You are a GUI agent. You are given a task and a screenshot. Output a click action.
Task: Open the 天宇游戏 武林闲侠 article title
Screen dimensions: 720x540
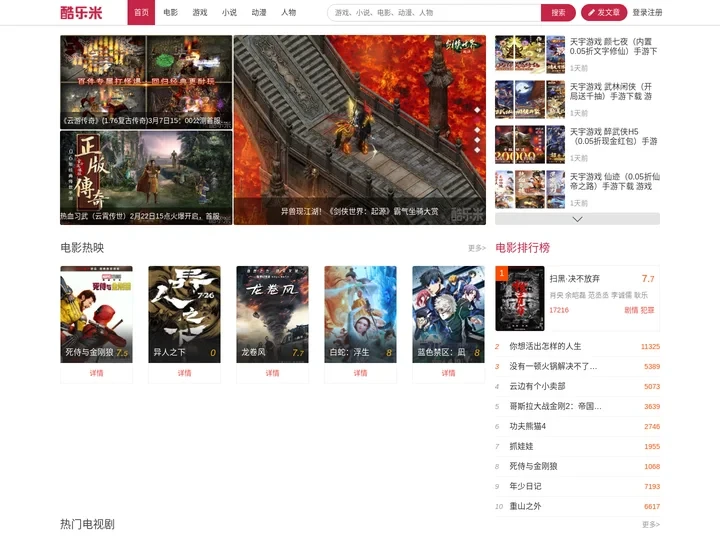611,91
